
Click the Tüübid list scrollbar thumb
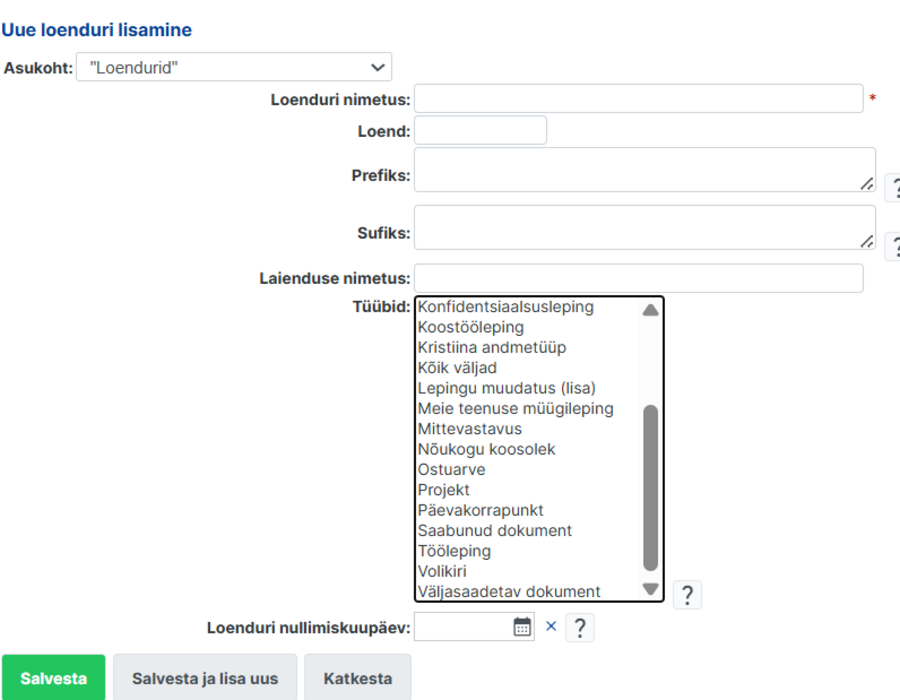[x=650, y=488]
